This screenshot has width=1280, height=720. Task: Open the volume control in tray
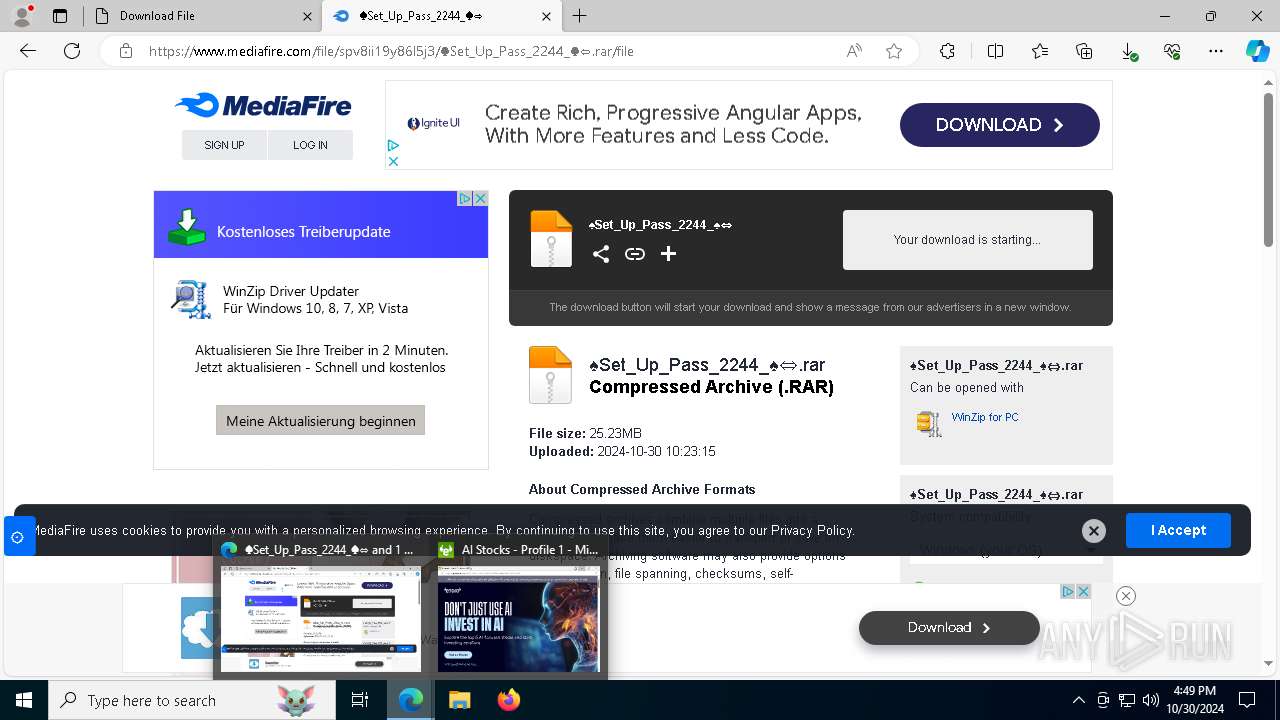1151,700
